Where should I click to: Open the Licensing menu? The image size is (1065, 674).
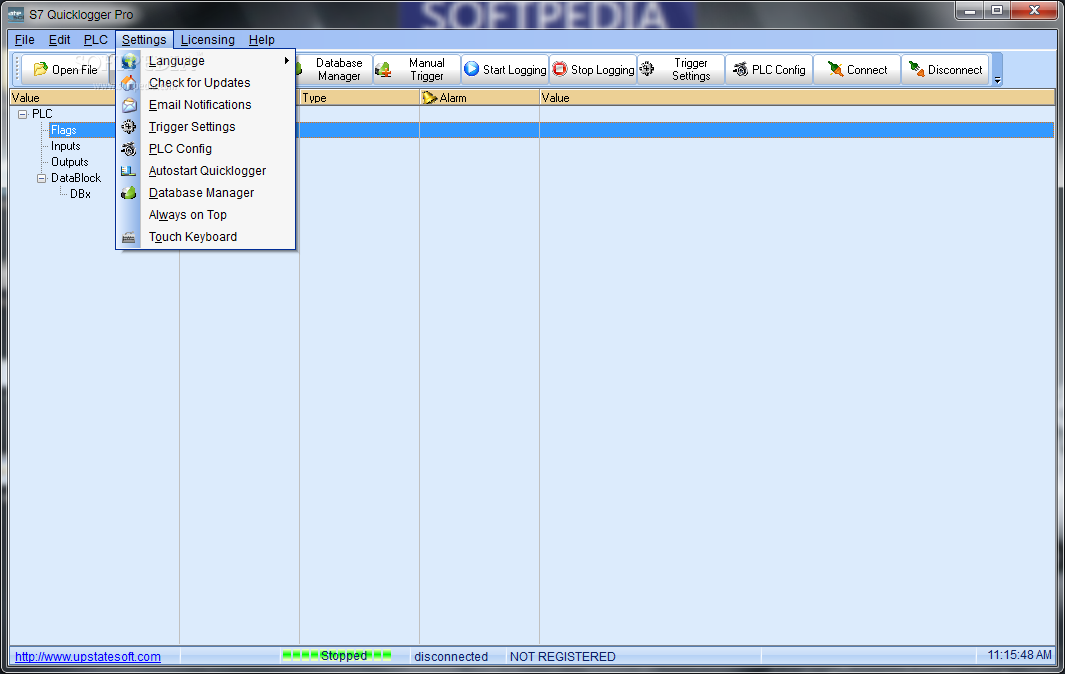208,39
